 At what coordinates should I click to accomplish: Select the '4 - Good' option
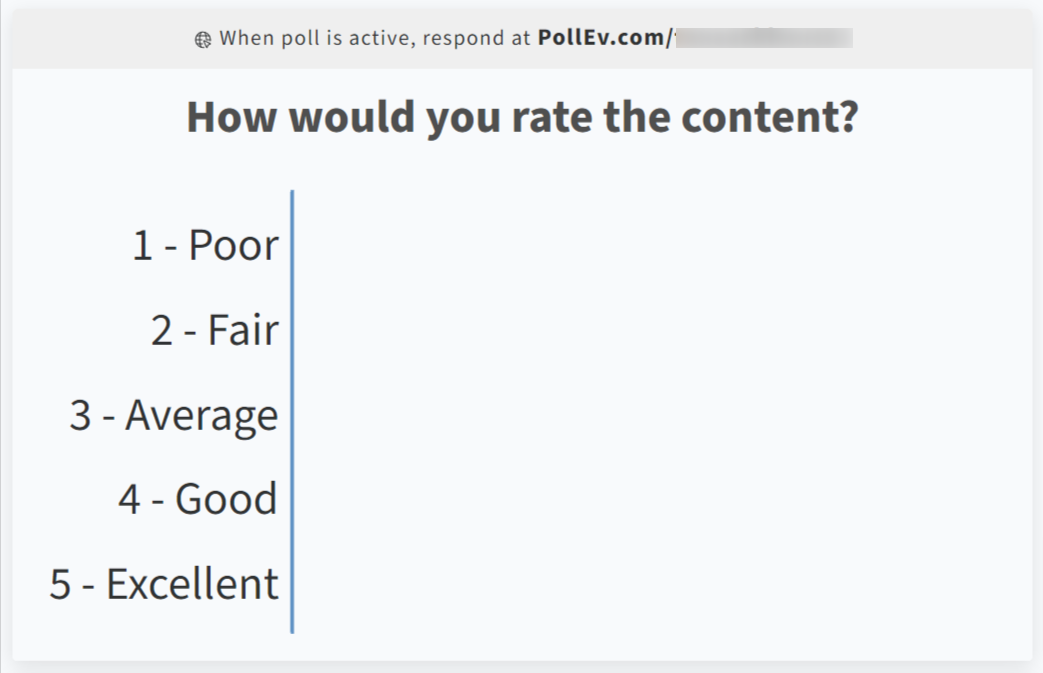pos(197,499)
